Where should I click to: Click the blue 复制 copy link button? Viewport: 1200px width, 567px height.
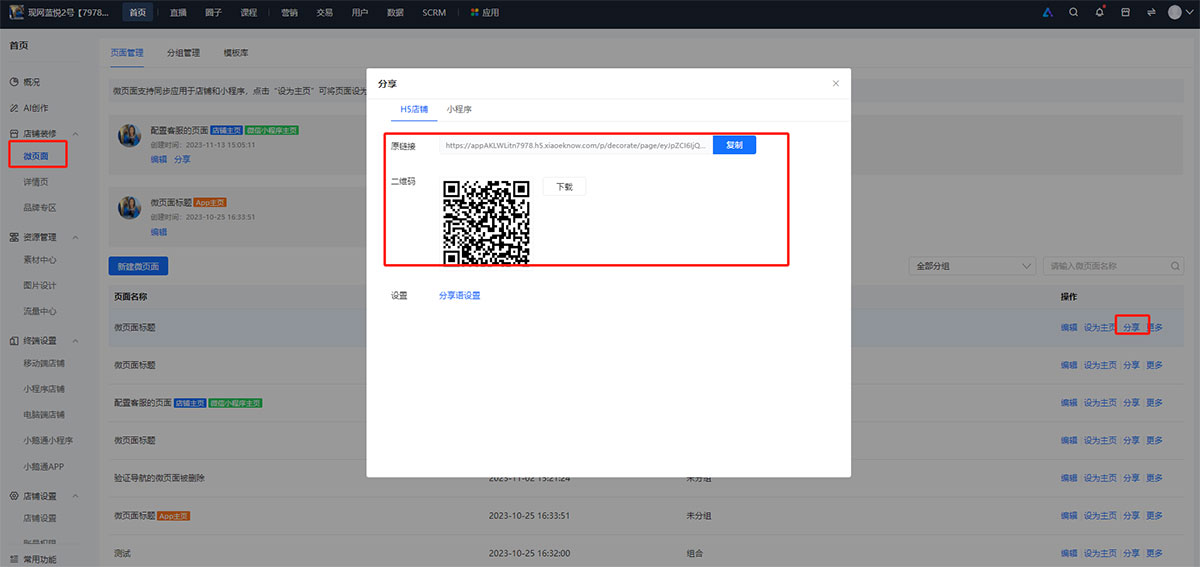click(734, 145)
